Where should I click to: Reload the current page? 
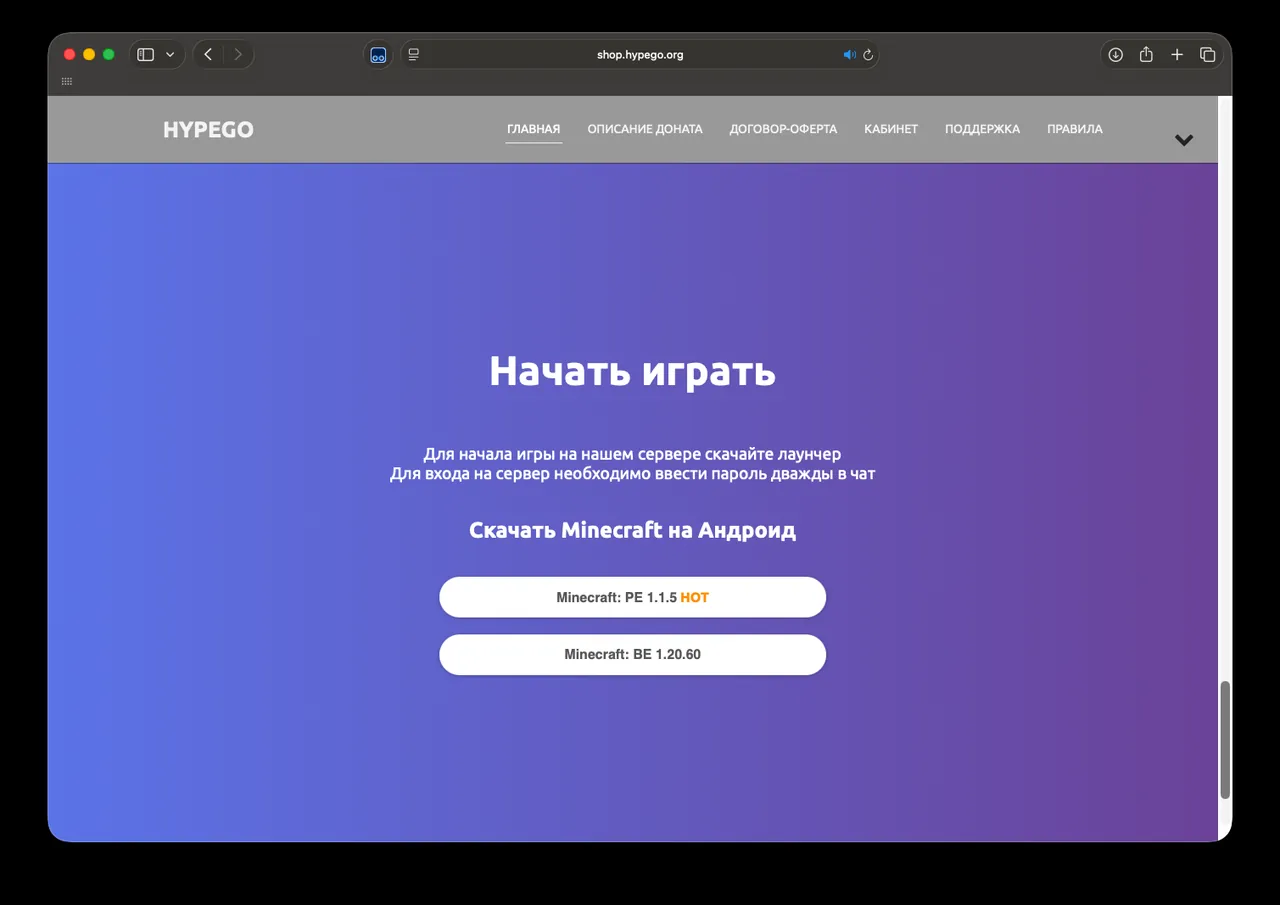[x=868, y=55]
